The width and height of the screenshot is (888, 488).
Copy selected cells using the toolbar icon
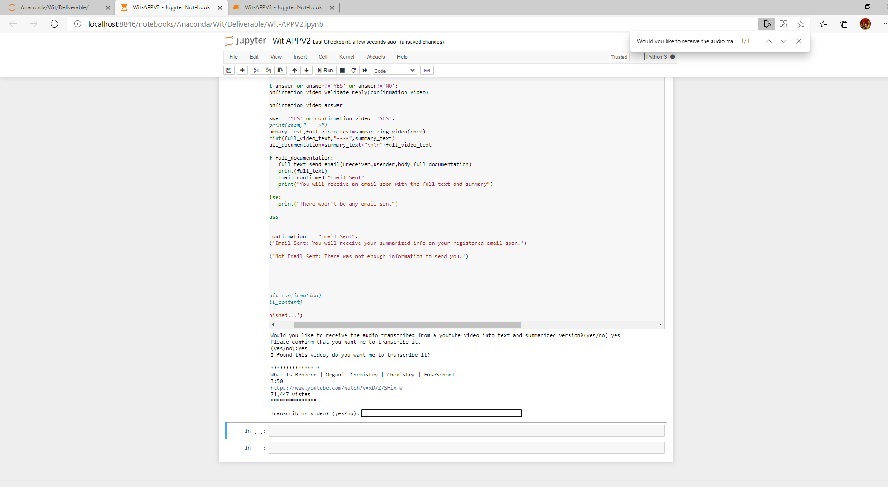click(x=268, y=70)
